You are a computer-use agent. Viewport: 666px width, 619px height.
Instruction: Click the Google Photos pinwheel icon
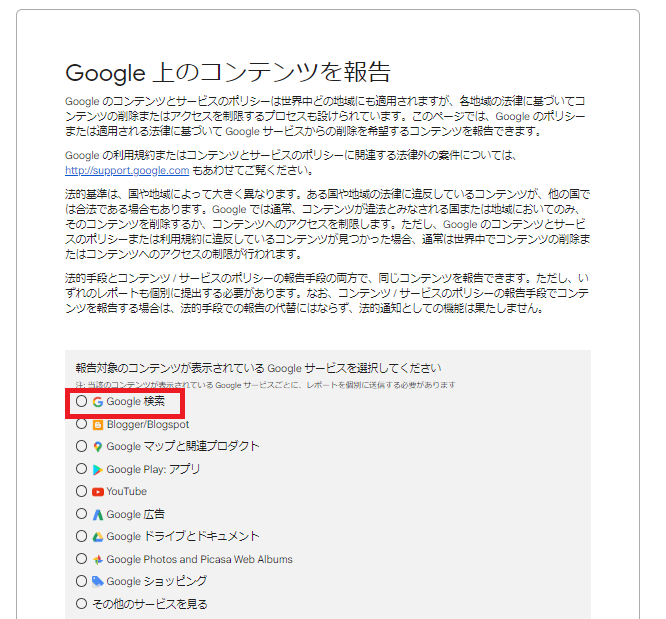tap(98, 559)
